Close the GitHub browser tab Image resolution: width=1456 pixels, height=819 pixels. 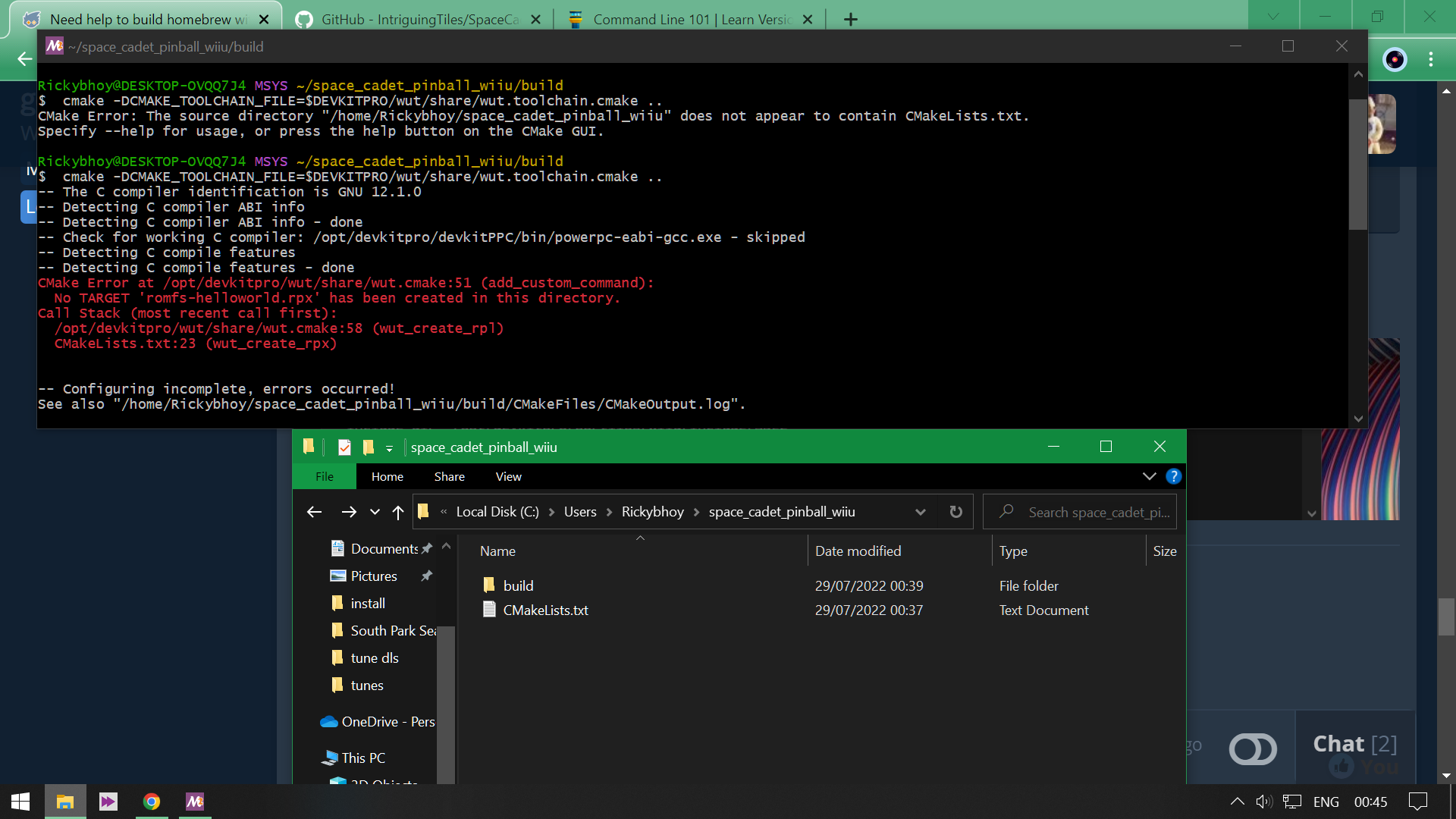[536, 19]
